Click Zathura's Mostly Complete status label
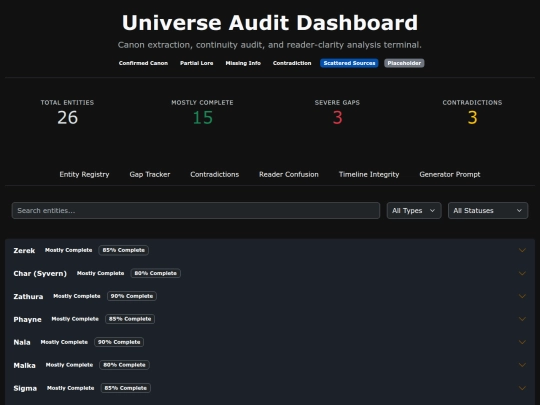 point(77,296)
